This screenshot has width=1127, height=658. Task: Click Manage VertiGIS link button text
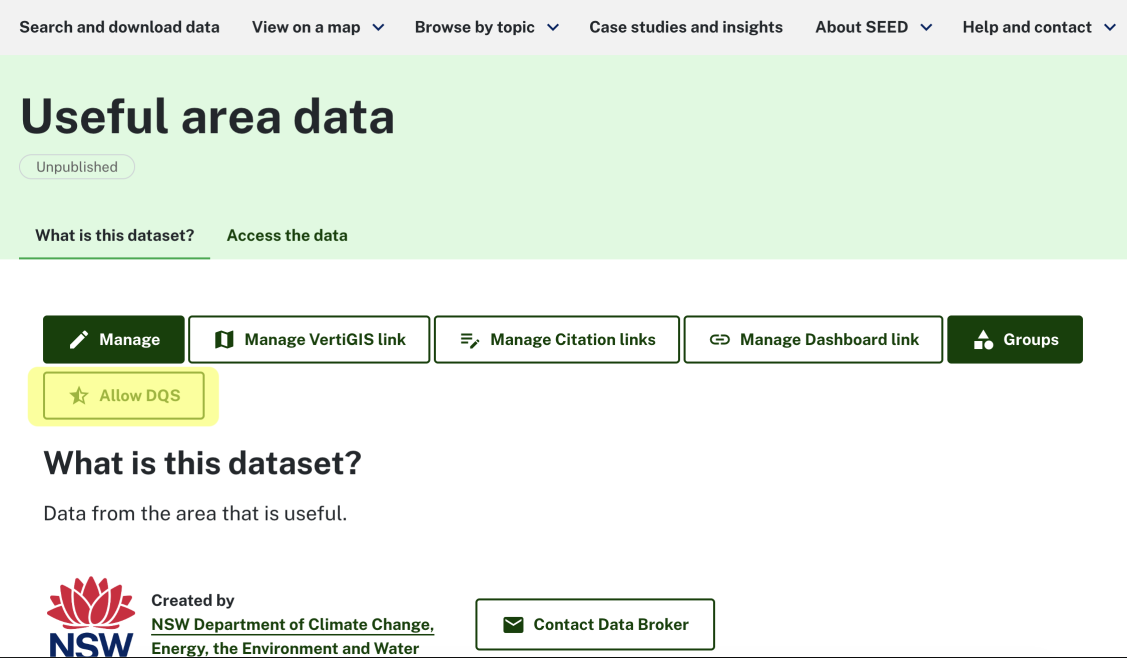325,339
